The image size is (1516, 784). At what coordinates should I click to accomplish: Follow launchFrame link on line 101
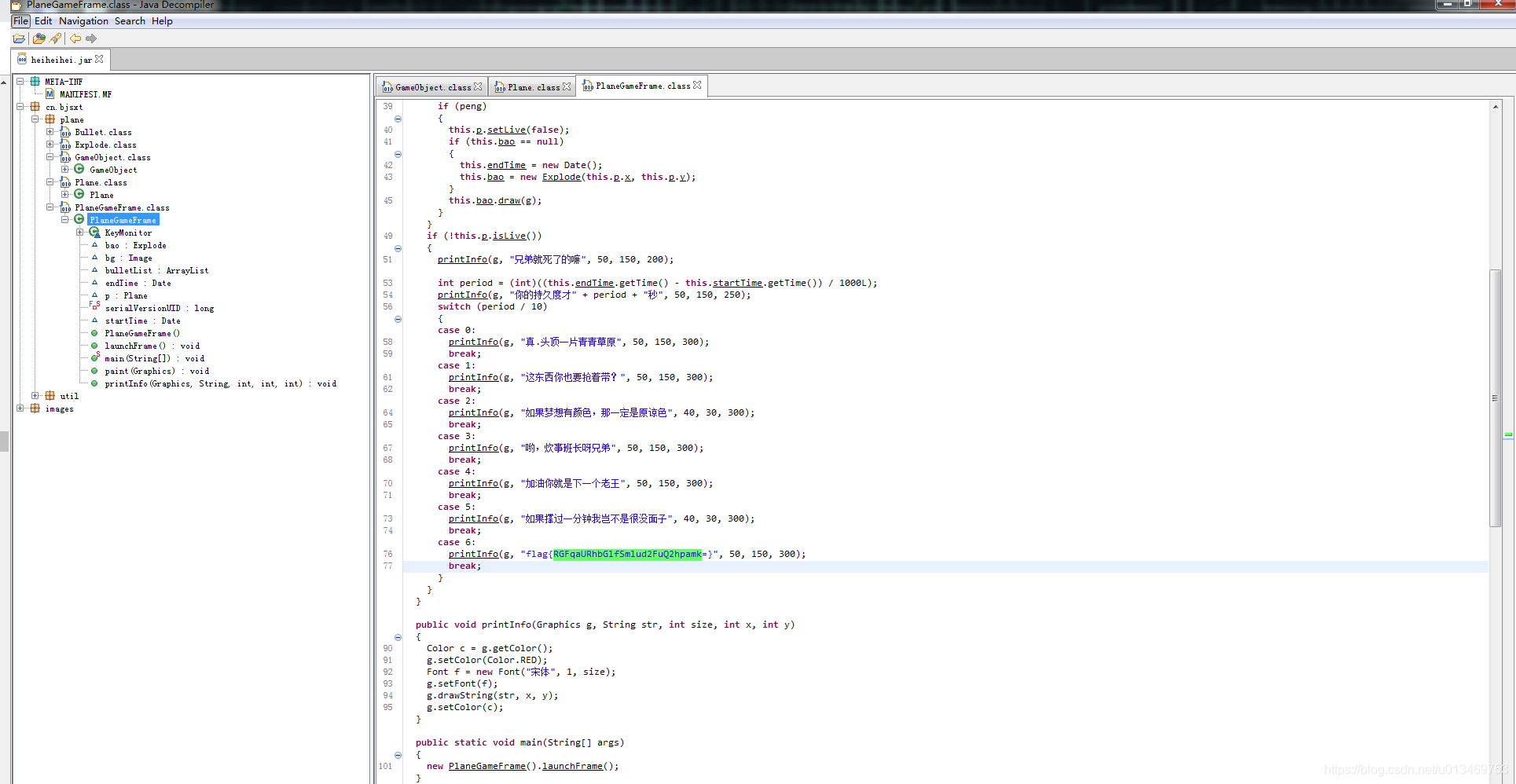click(572, 766)
